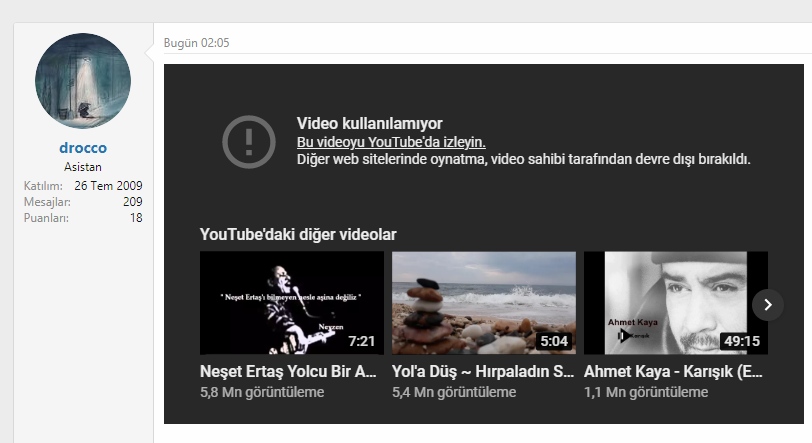The height and width of the screenshot is (443, 812).
Task: Click the Mesajlar count 209
Action: (x=133, y=202)
